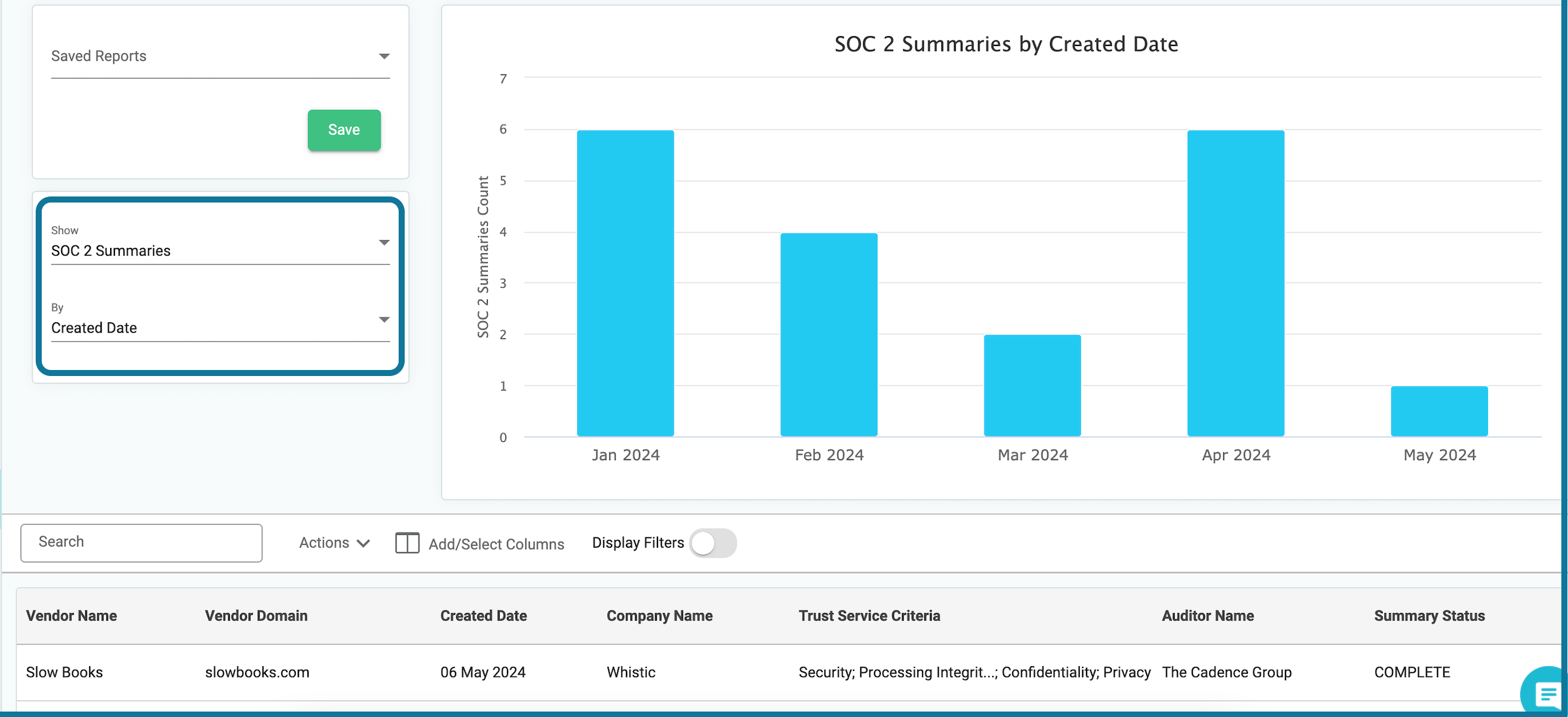Viewport: 1568px width, 717px height.
Task: Open the chat widget icon
Action: (x=1547, y=693)
